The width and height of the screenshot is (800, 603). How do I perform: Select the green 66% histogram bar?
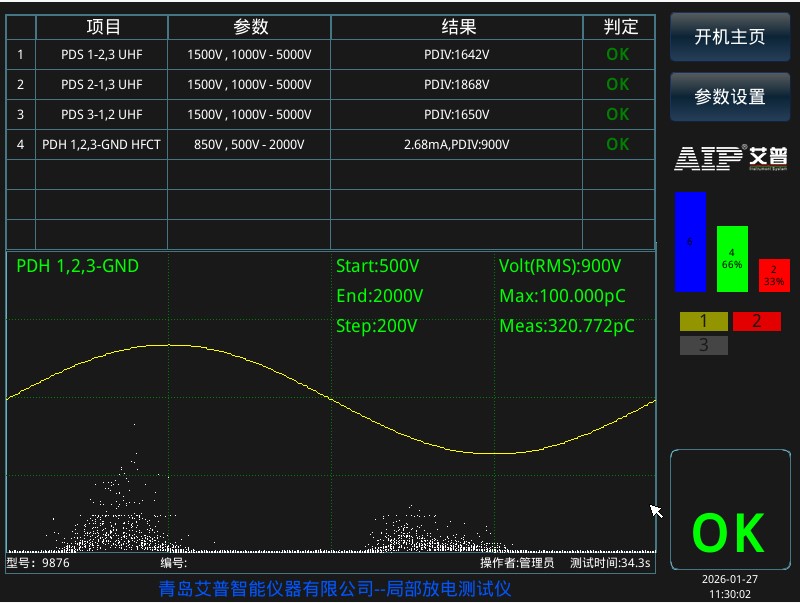[x=732, y=259]
